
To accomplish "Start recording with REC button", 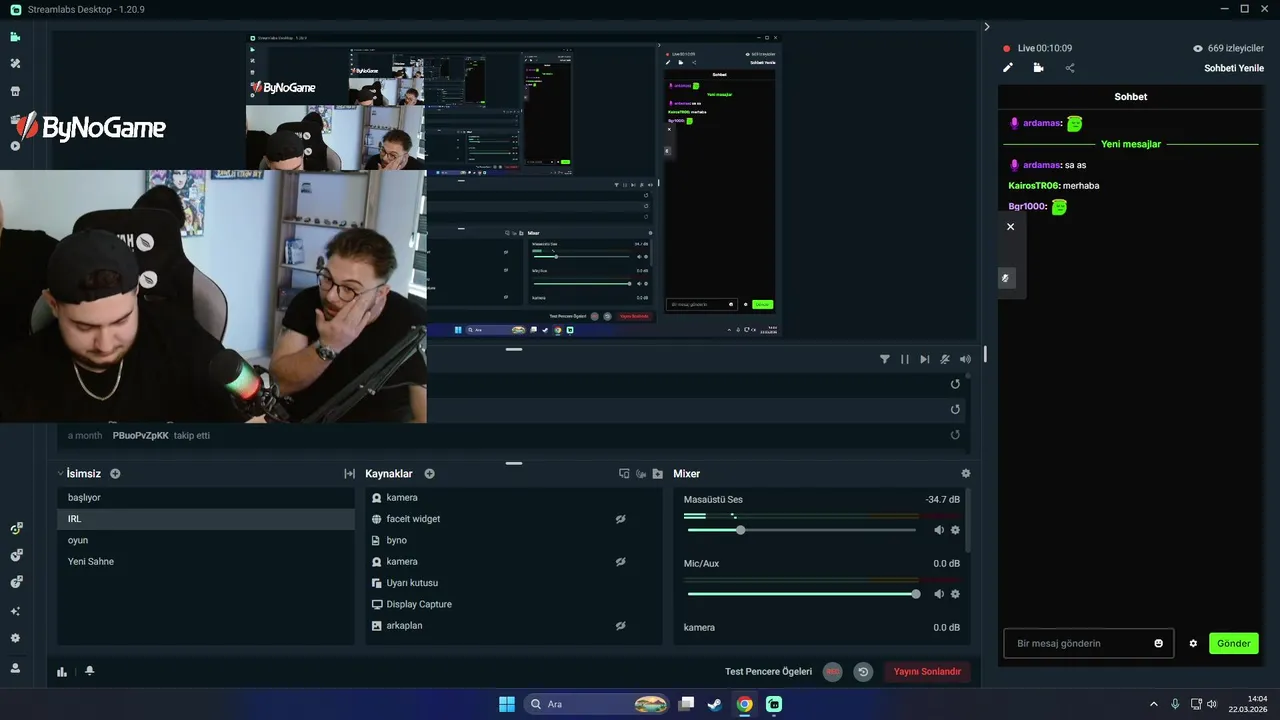I will 833,672.
